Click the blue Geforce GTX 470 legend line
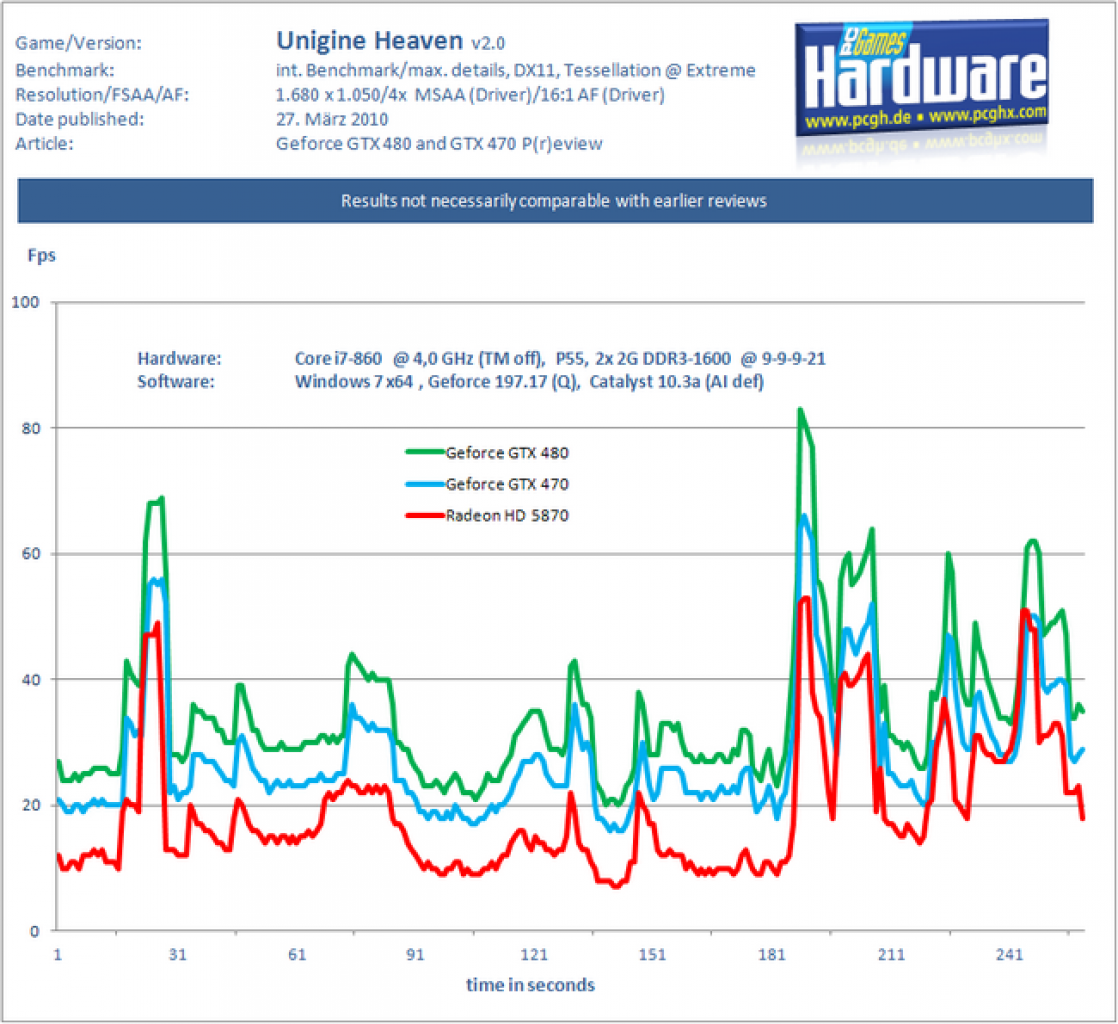Image resolution: width=1118 pixels, height=1024 pixels. (x=426, y=483)
